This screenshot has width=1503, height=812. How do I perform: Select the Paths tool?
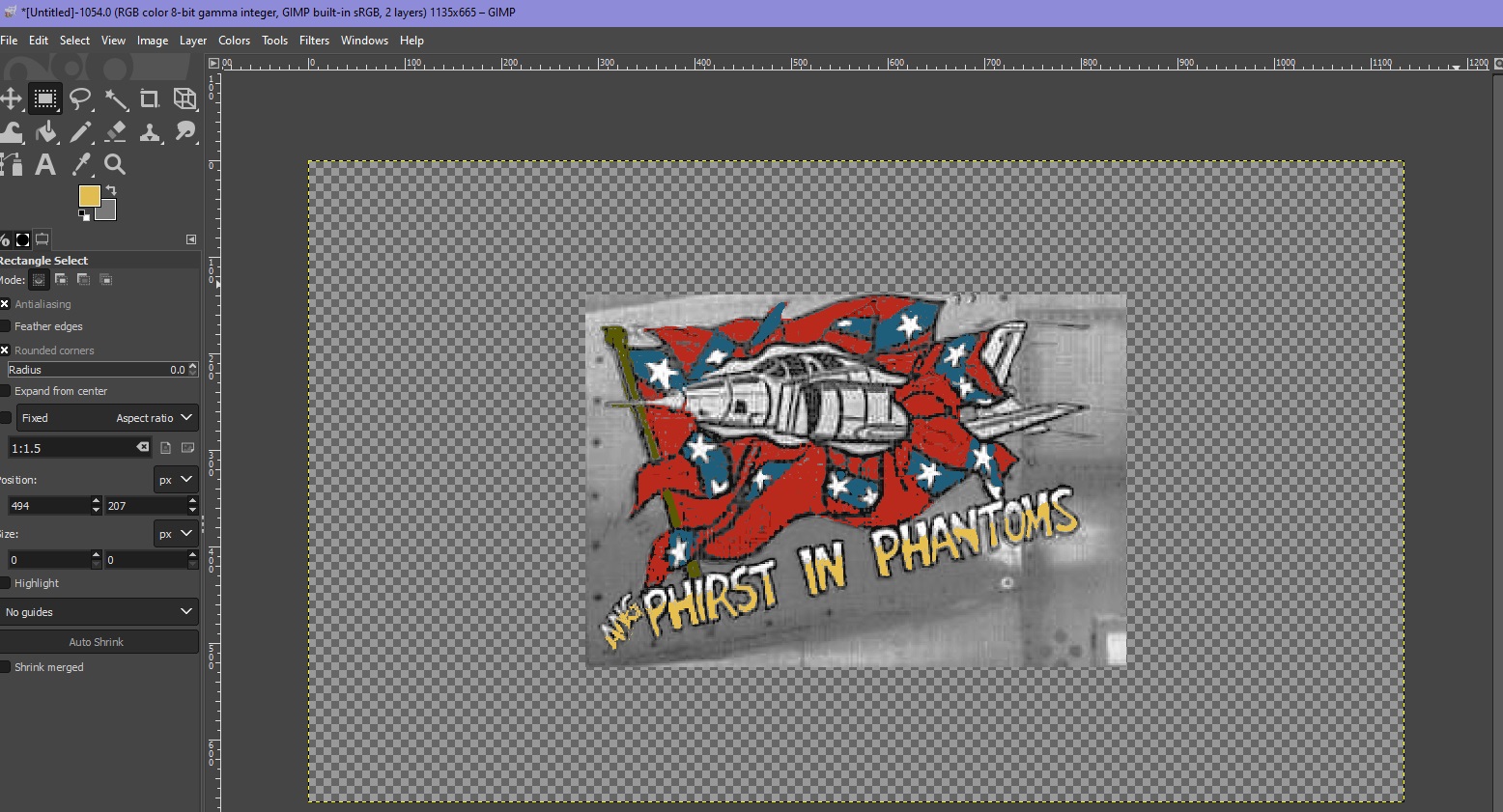click(x=11, y=165)
